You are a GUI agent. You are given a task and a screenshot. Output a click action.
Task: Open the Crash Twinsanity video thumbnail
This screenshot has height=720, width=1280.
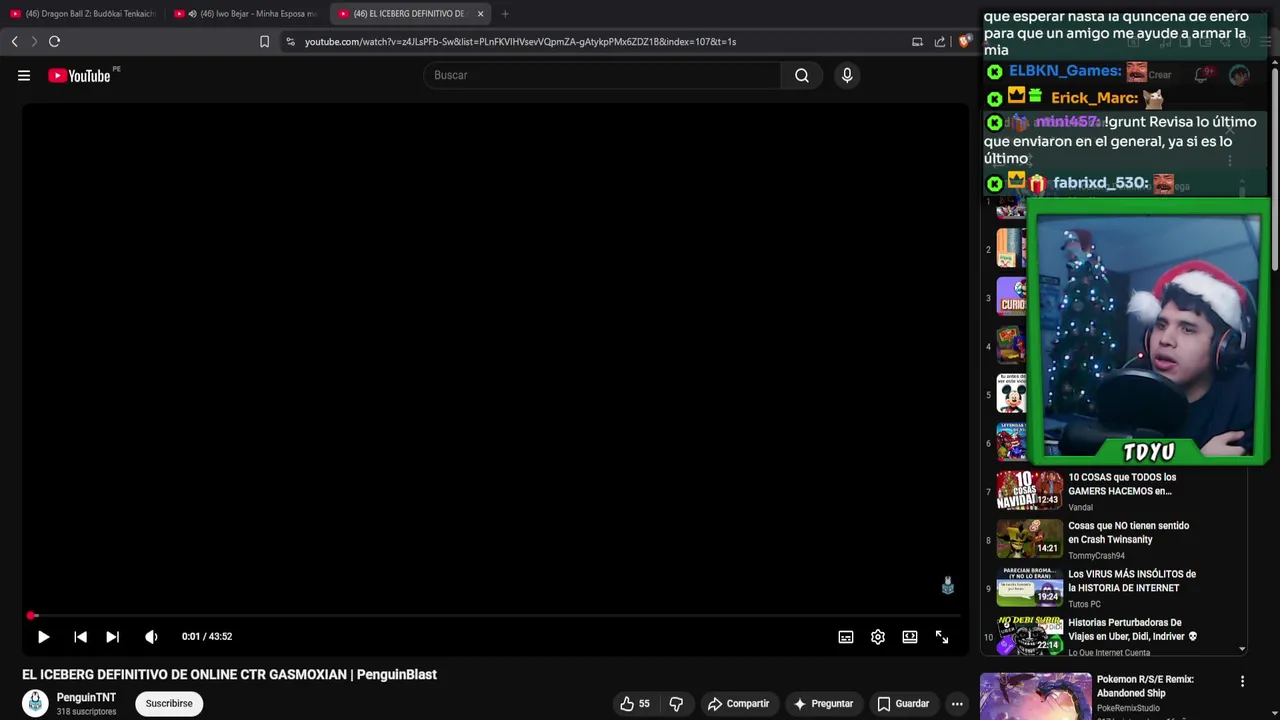(x=1029, y=538)
